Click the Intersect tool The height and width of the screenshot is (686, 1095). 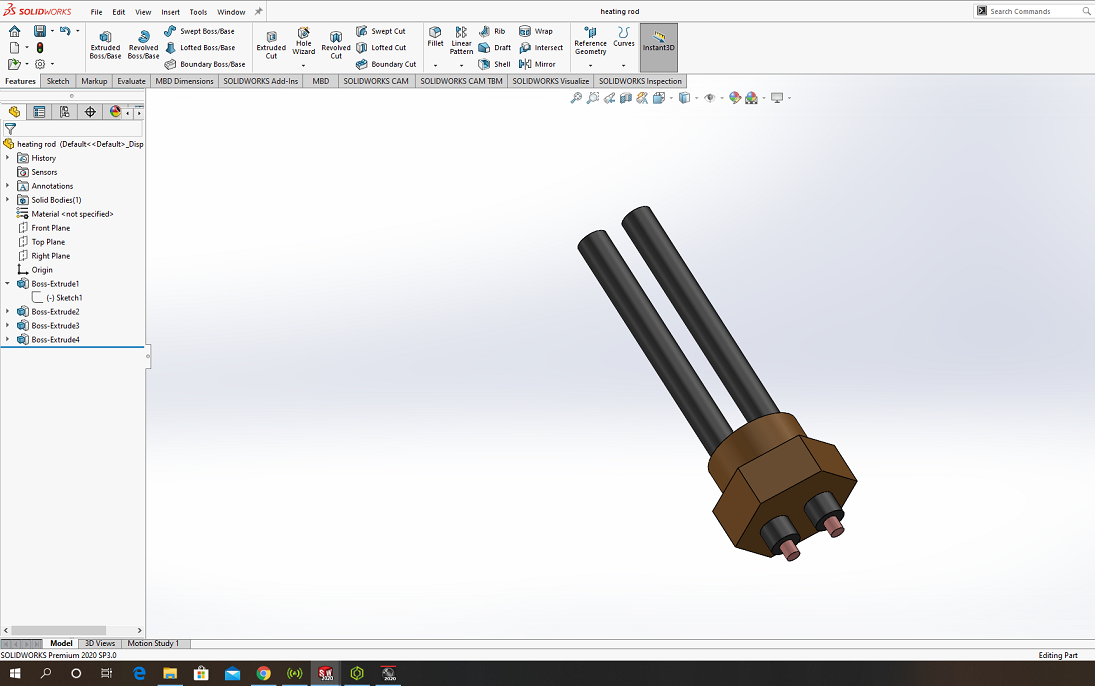pyautogui.click(x=541, y=48)
